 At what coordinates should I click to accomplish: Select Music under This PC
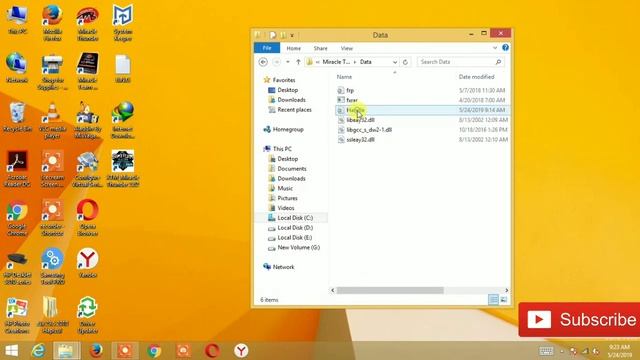[285, 188]
